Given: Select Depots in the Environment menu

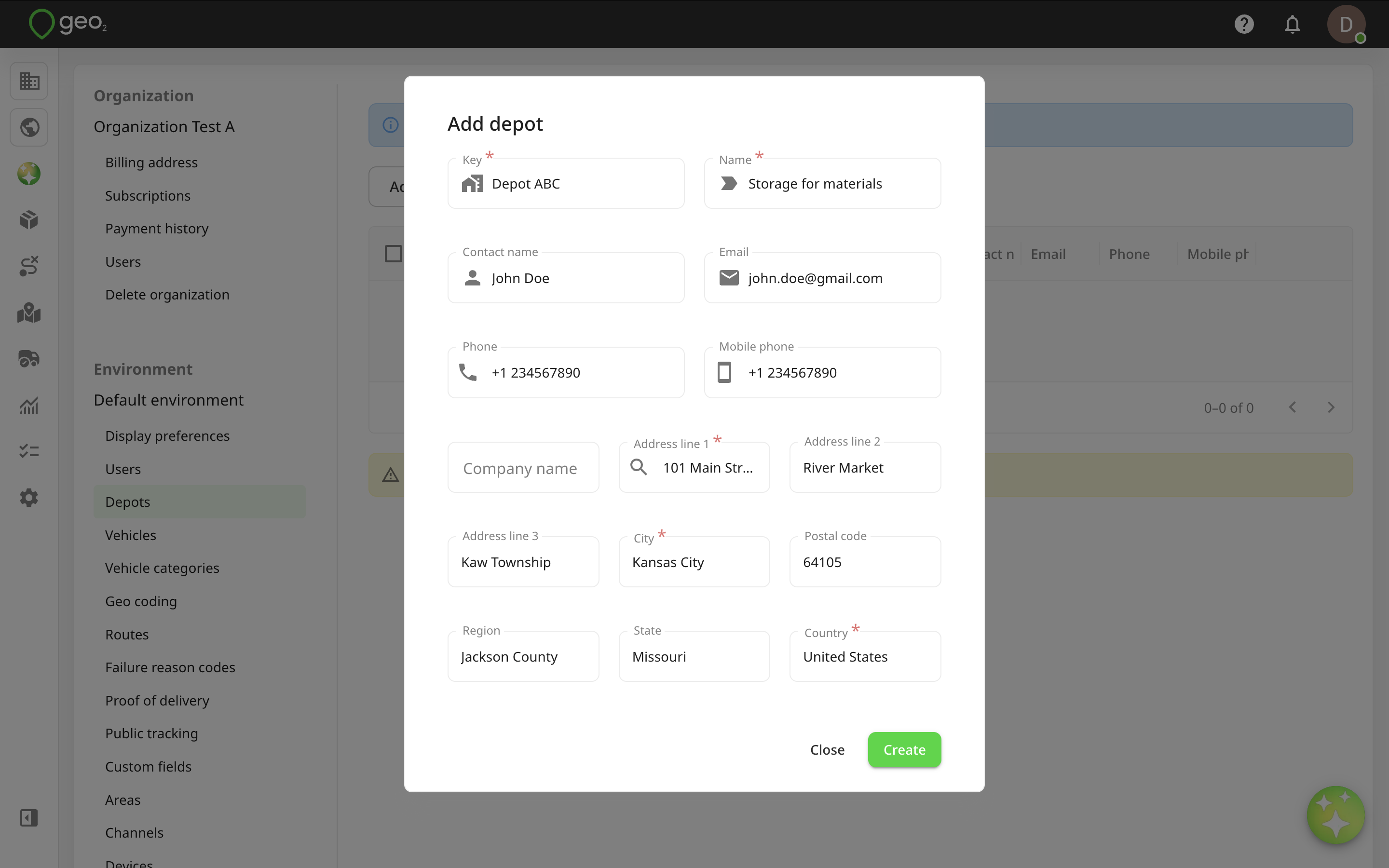Looking at the screenshot, I should tap(199, 502).
